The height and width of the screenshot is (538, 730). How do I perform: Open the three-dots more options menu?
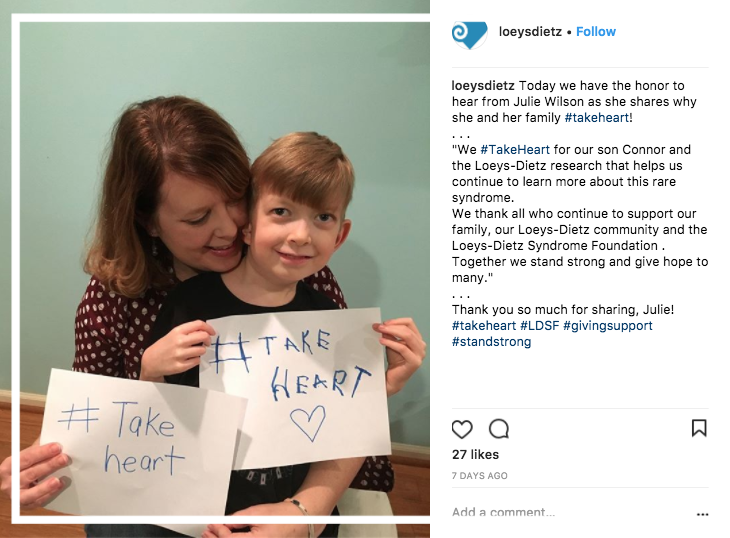[x=702, y=514]
